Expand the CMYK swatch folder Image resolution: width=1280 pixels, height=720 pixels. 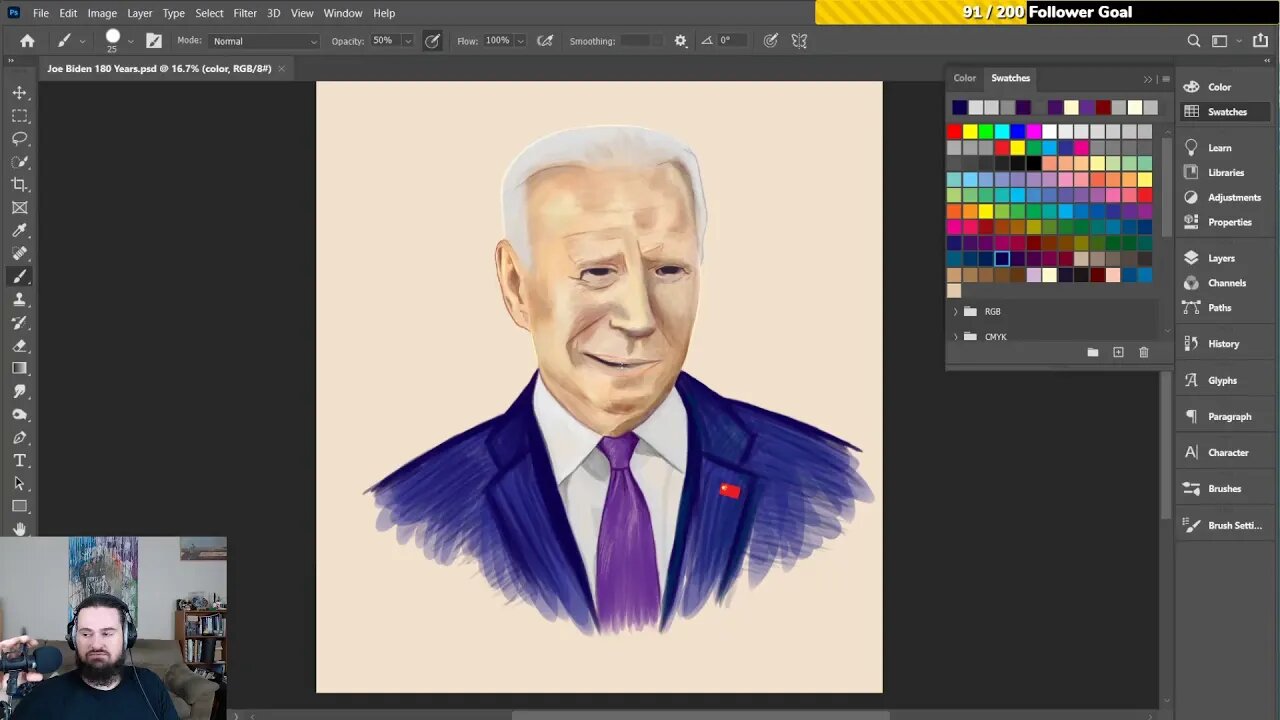coord(955,337)
